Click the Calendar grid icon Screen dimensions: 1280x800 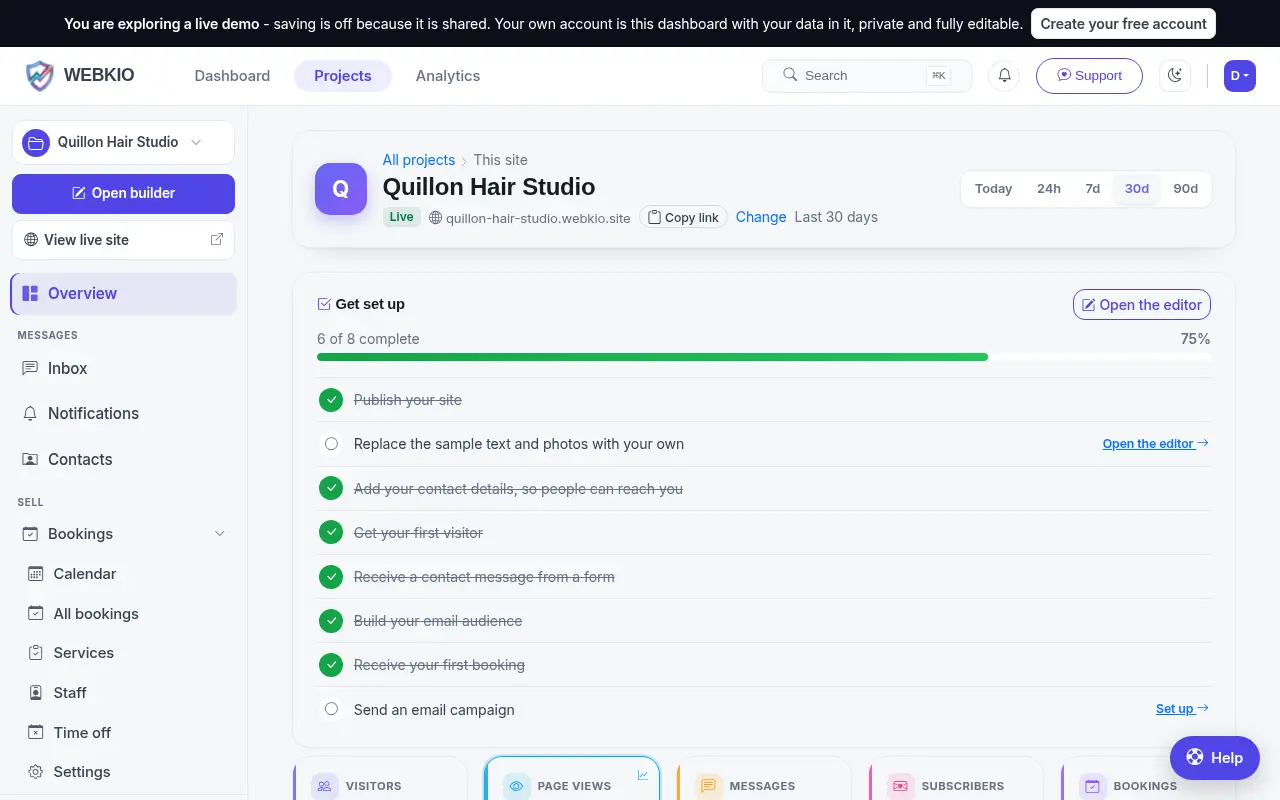click(x=36, y=574)
